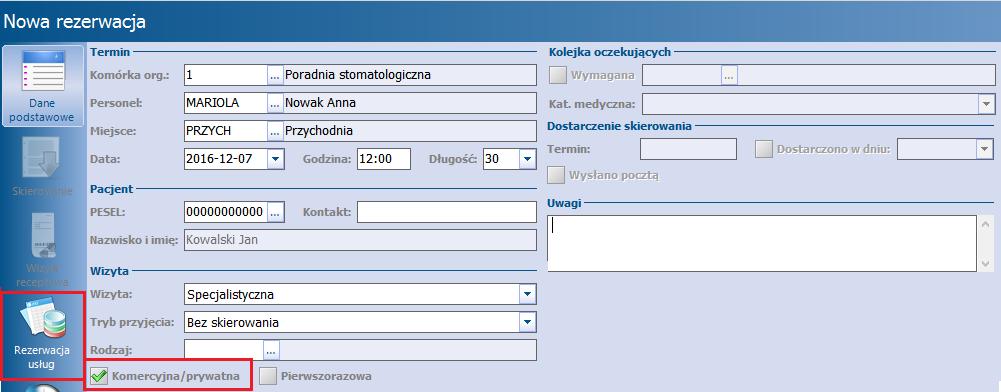Screen dimensions: 1001x392
Task: Click the Przychodnia place name
Action: 319,131
